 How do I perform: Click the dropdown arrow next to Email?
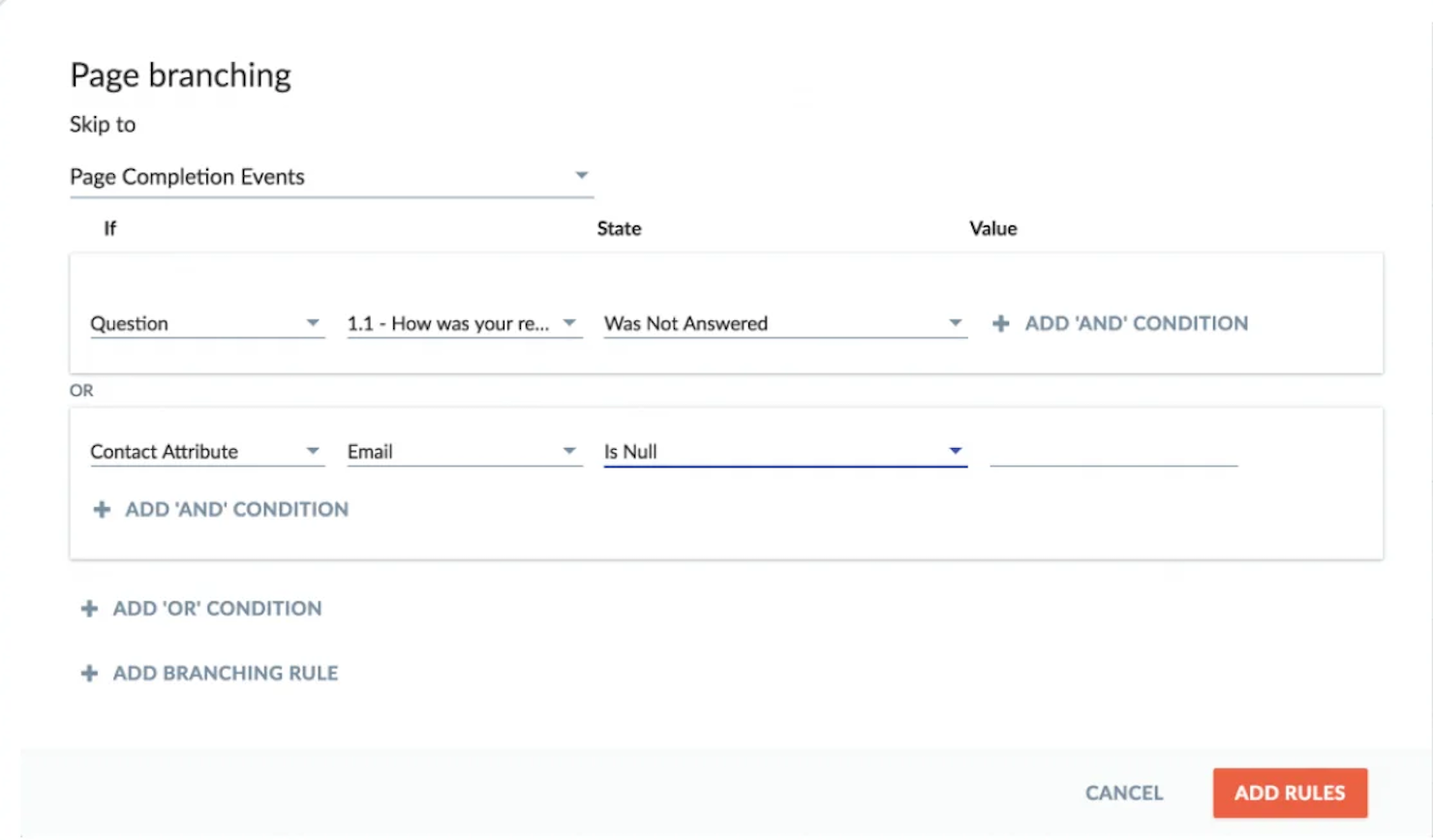click(x=569, y=451)
